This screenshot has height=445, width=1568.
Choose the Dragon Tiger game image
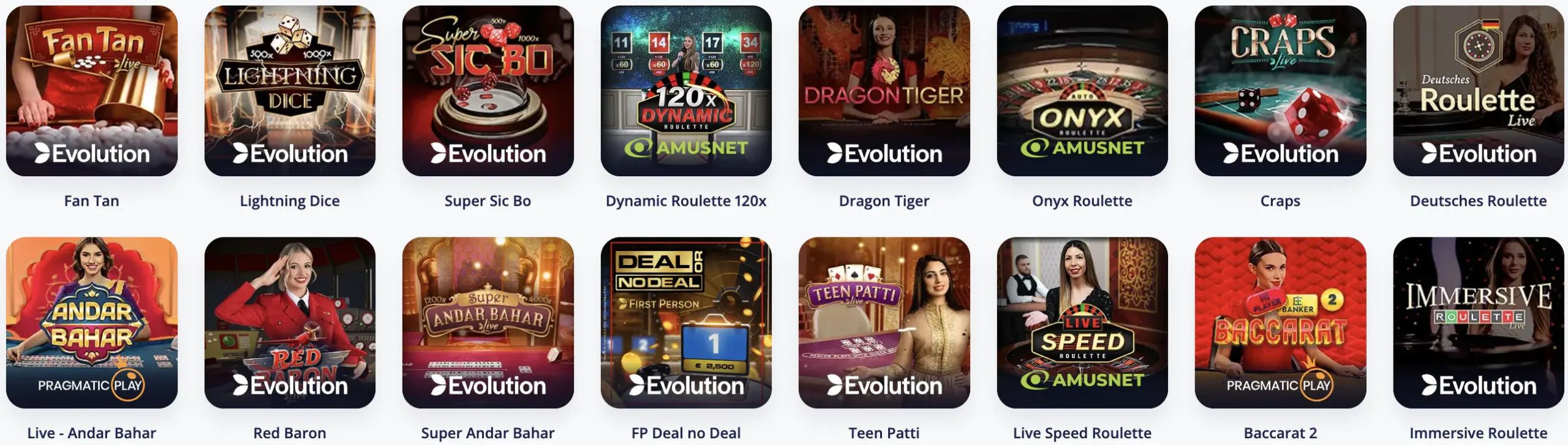pyautogui.click(x=884, y=91)
